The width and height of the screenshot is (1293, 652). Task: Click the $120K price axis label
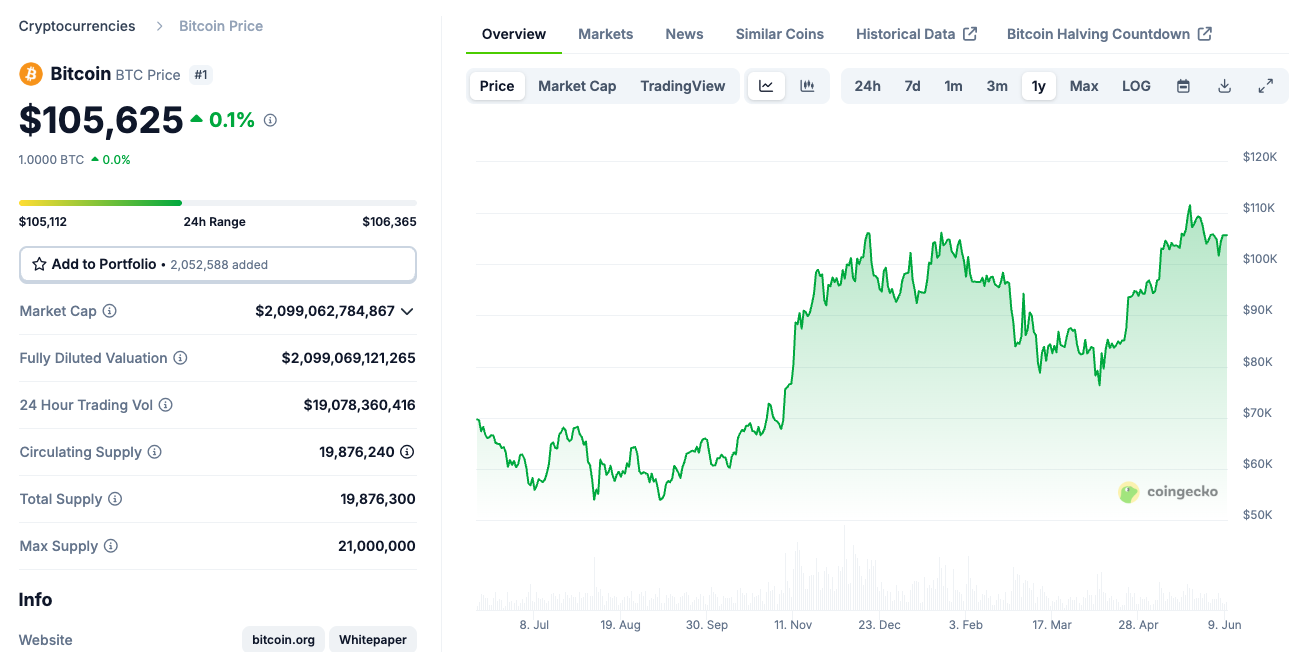pos(1258,157)
